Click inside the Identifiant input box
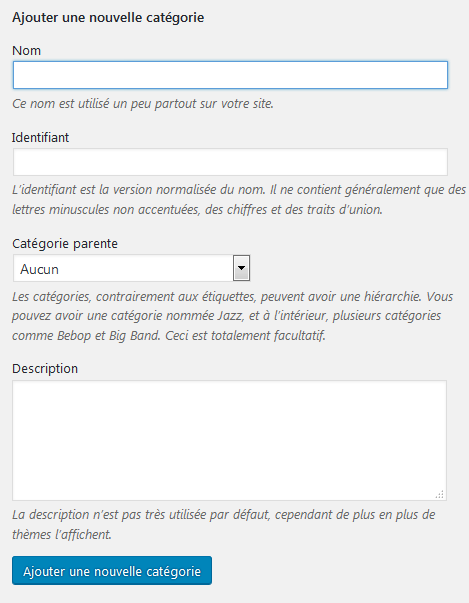This screenshot has height=603, width=469. 230,162
